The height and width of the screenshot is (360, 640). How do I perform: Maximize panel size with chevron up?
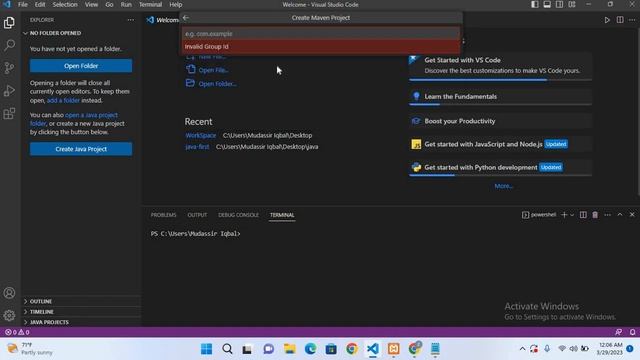[620, 215]
